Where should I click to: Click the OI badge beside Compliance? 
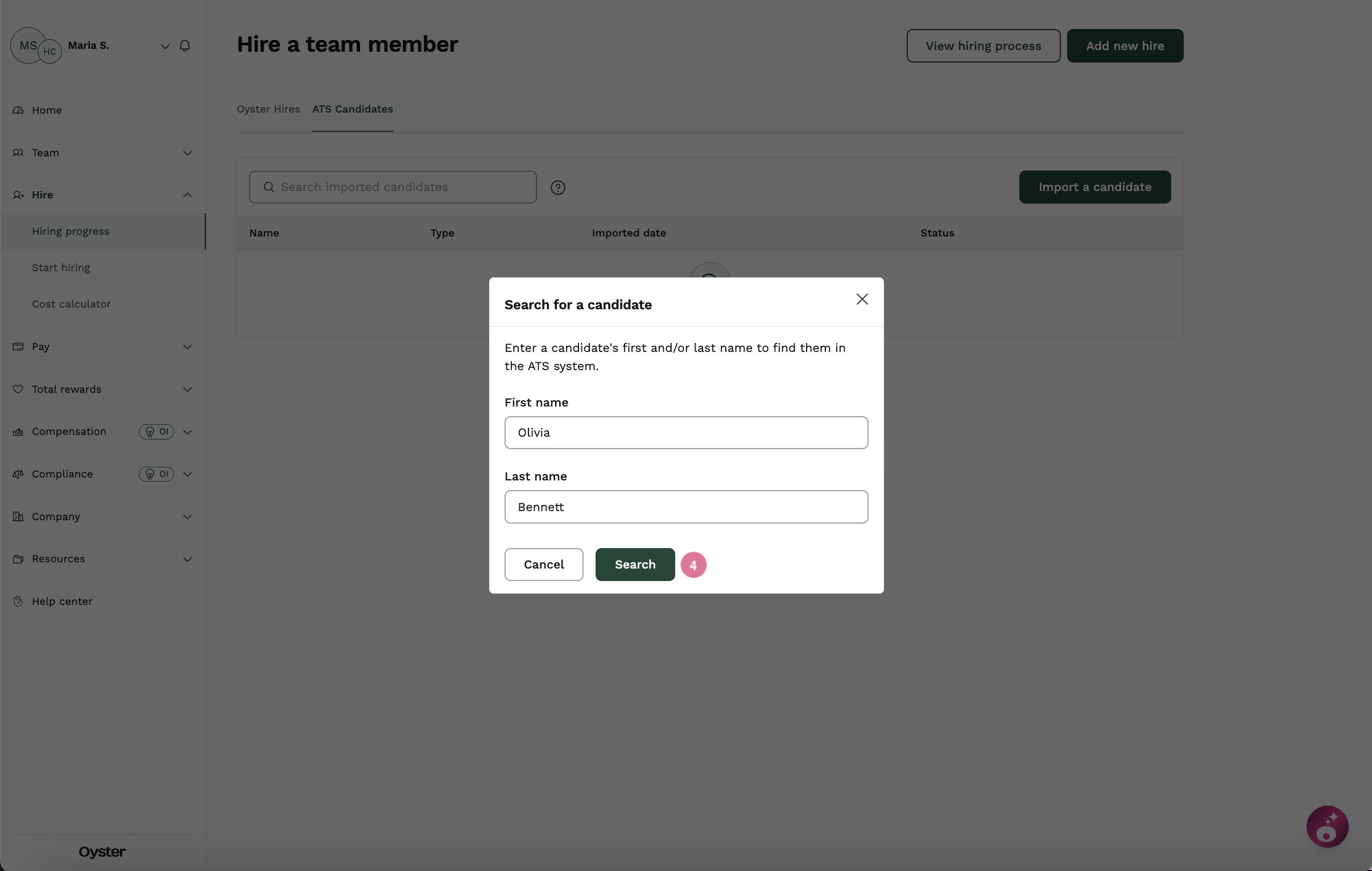(x=156, y=474)
